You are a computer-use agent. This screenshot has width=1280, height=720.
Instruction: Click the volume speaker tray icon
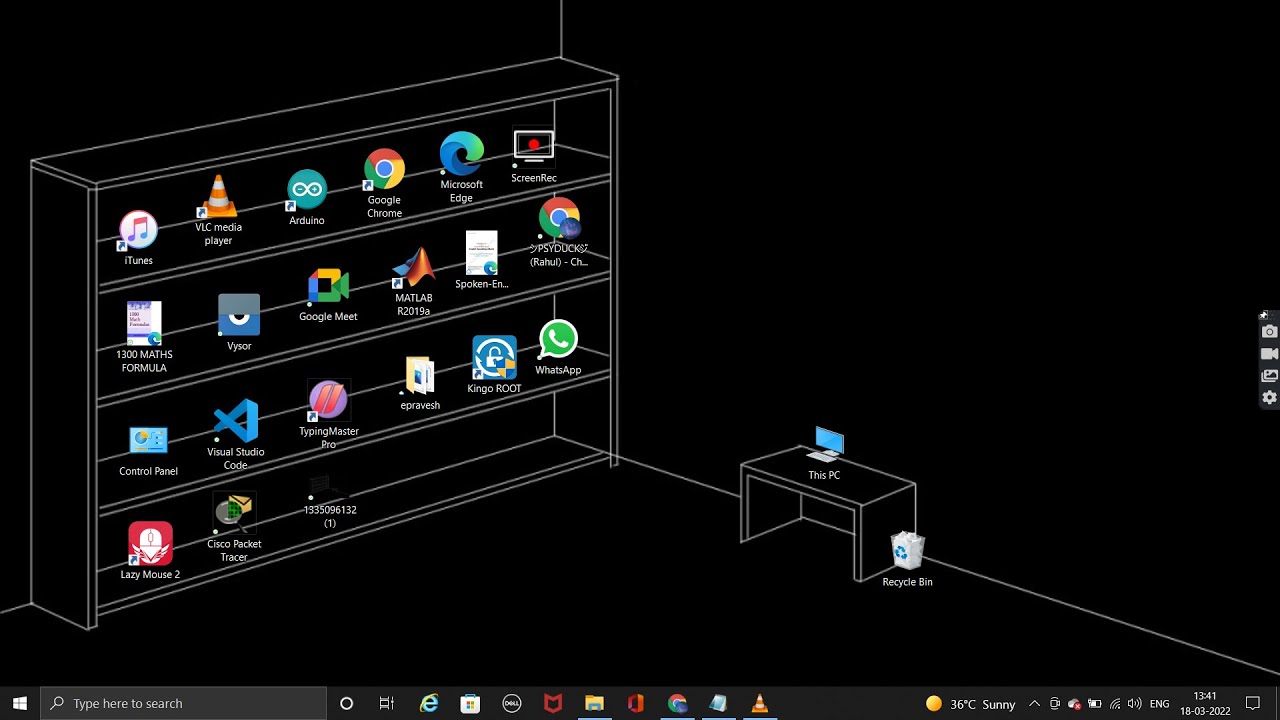pyautogui.click(x=1134, y=704)
